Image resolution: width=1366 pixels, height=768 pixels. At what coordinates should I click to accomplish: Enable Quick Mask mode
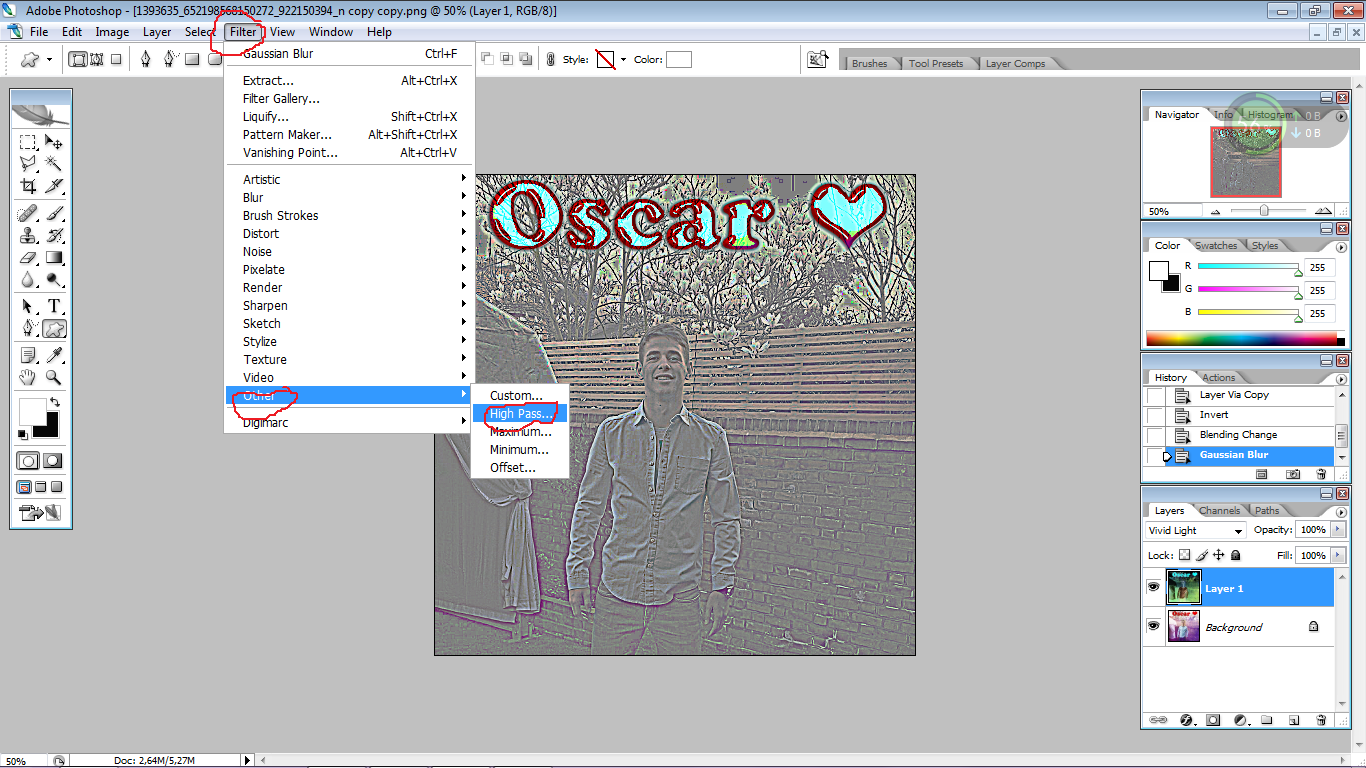(x=53, y=461)
